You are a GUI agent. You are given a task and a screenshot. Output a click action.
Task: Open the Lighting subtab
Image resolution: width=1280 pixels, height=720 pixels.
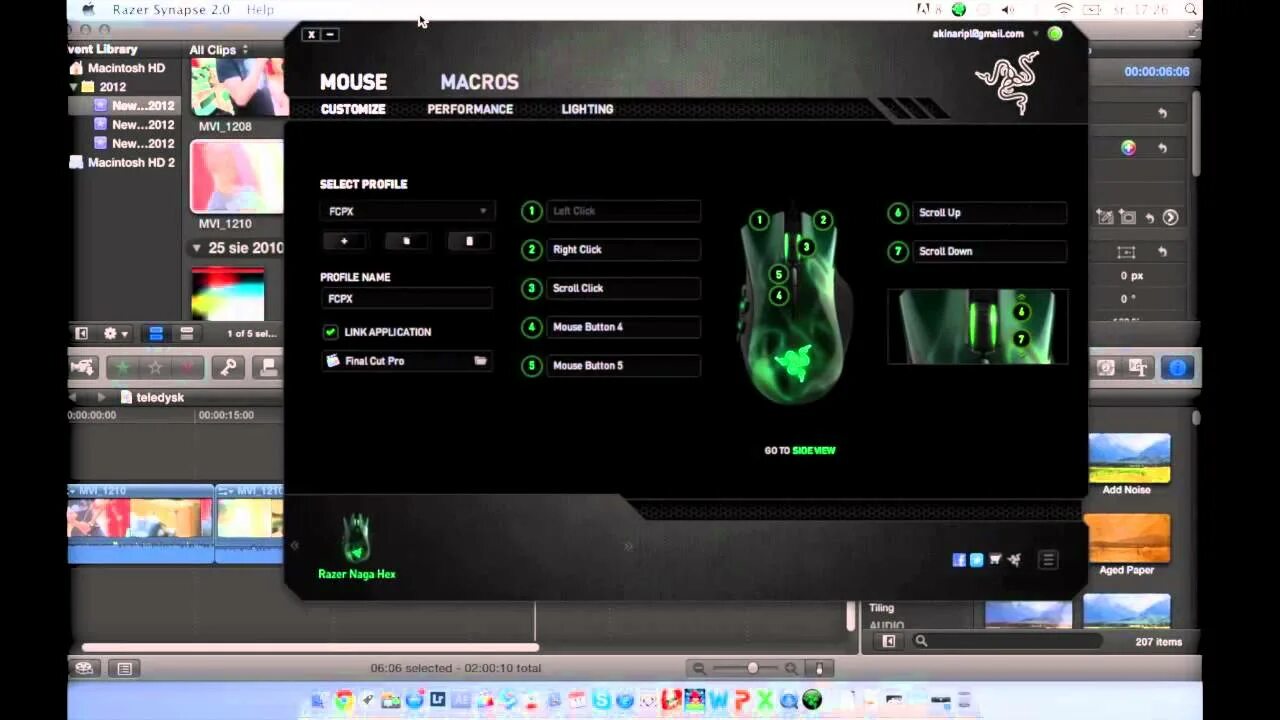[x=587, y=109]
